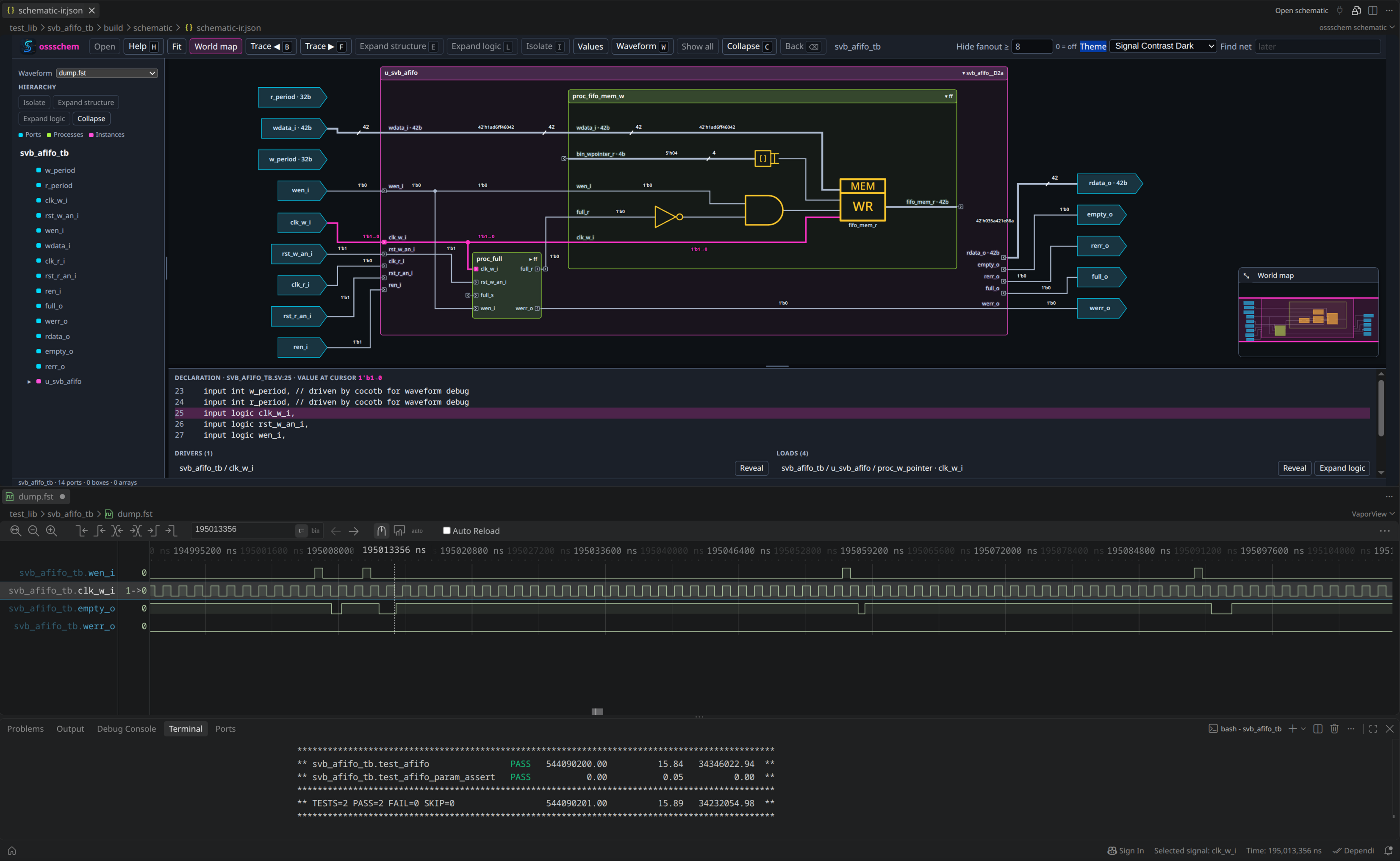
Task: Close the schematic-ir.json tab
Action: click(x=91, y=10)
